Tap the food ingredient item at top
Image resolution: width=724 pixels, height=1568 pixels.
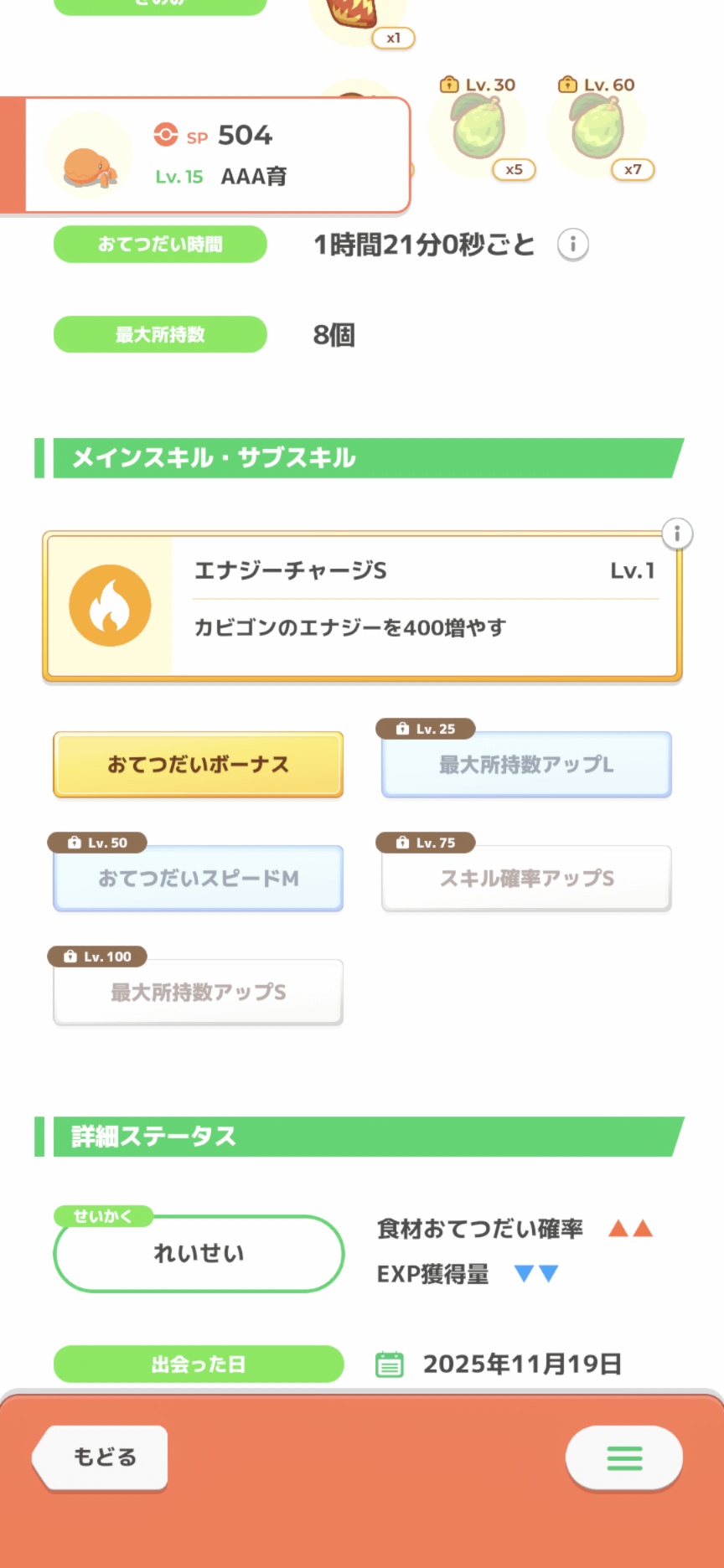[x=356, y=17]
